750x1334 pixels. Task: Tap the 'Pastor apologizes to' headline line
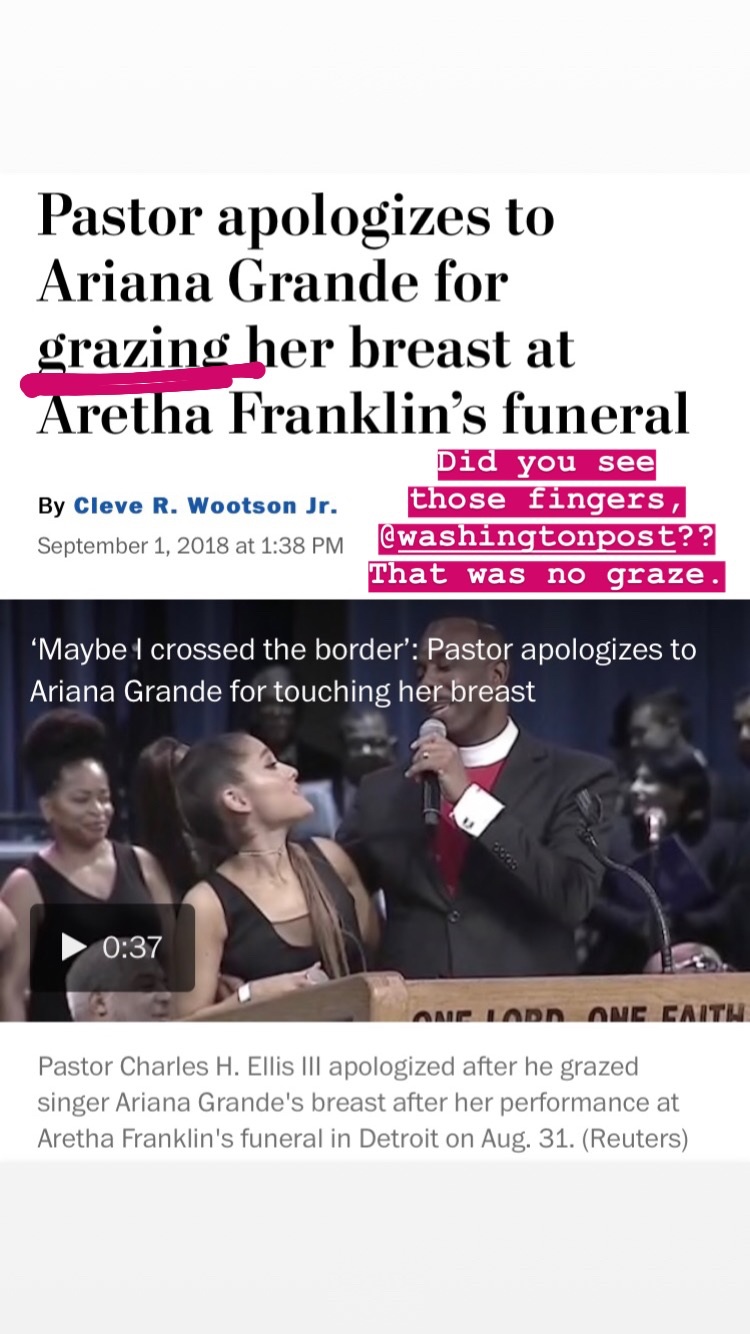[x=295, y=218]
